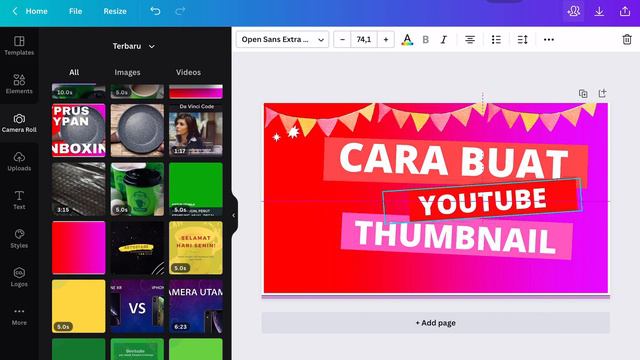This screenshot has width=640, height=360.
Task: Undo the last action
Action: coord(155,11)
